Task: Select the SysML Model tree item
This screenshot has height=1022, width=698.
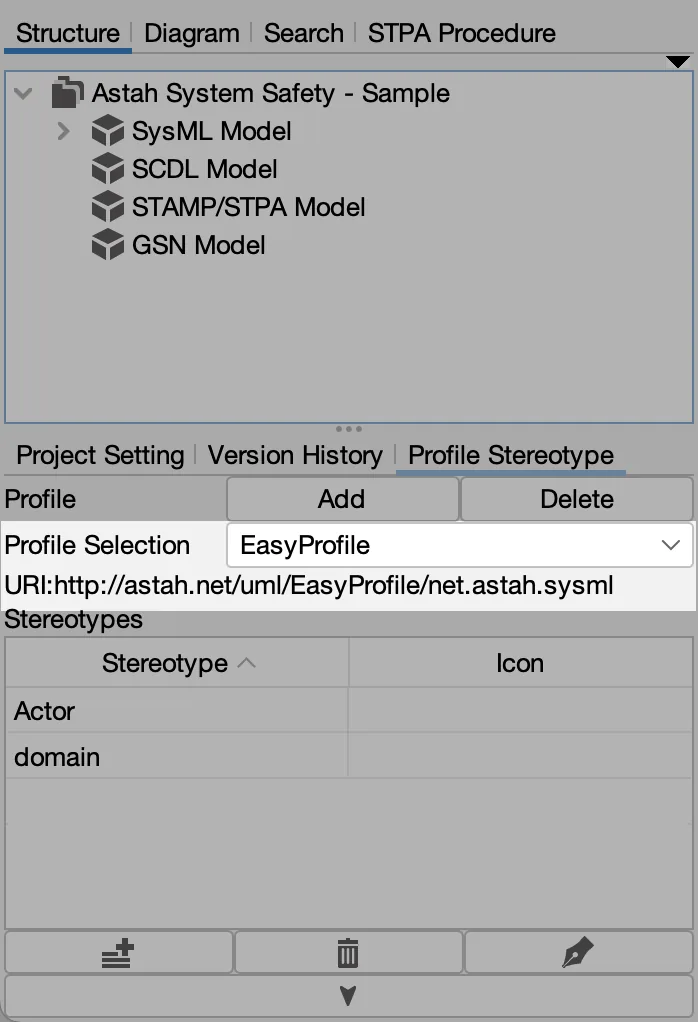Action: click(x=211, y=131)
